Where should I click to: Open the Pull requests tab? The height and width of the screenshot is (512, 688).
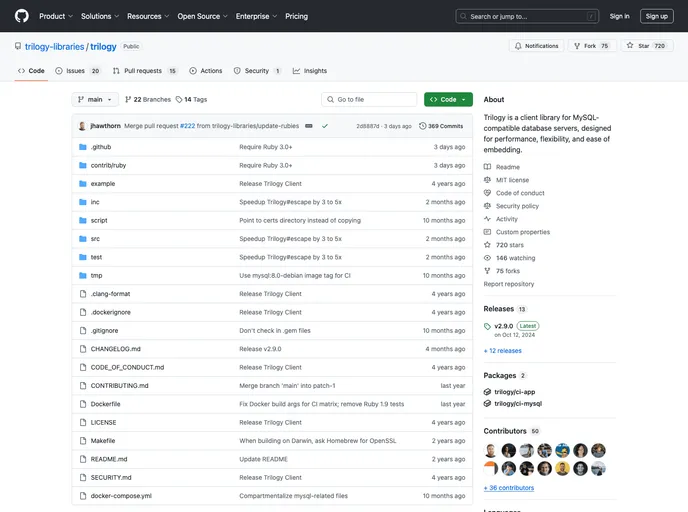tap(145, 71)
